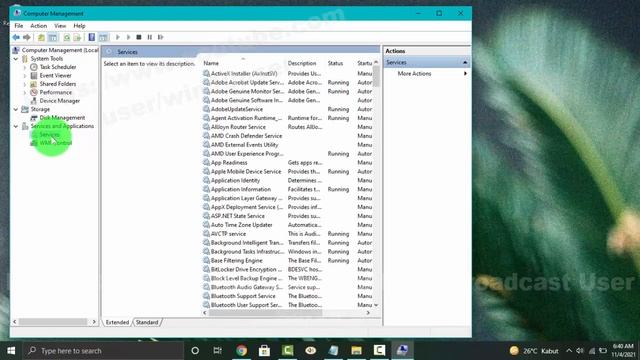
Task: Select Event Viewer in the tree
Action: coord(56,76)
